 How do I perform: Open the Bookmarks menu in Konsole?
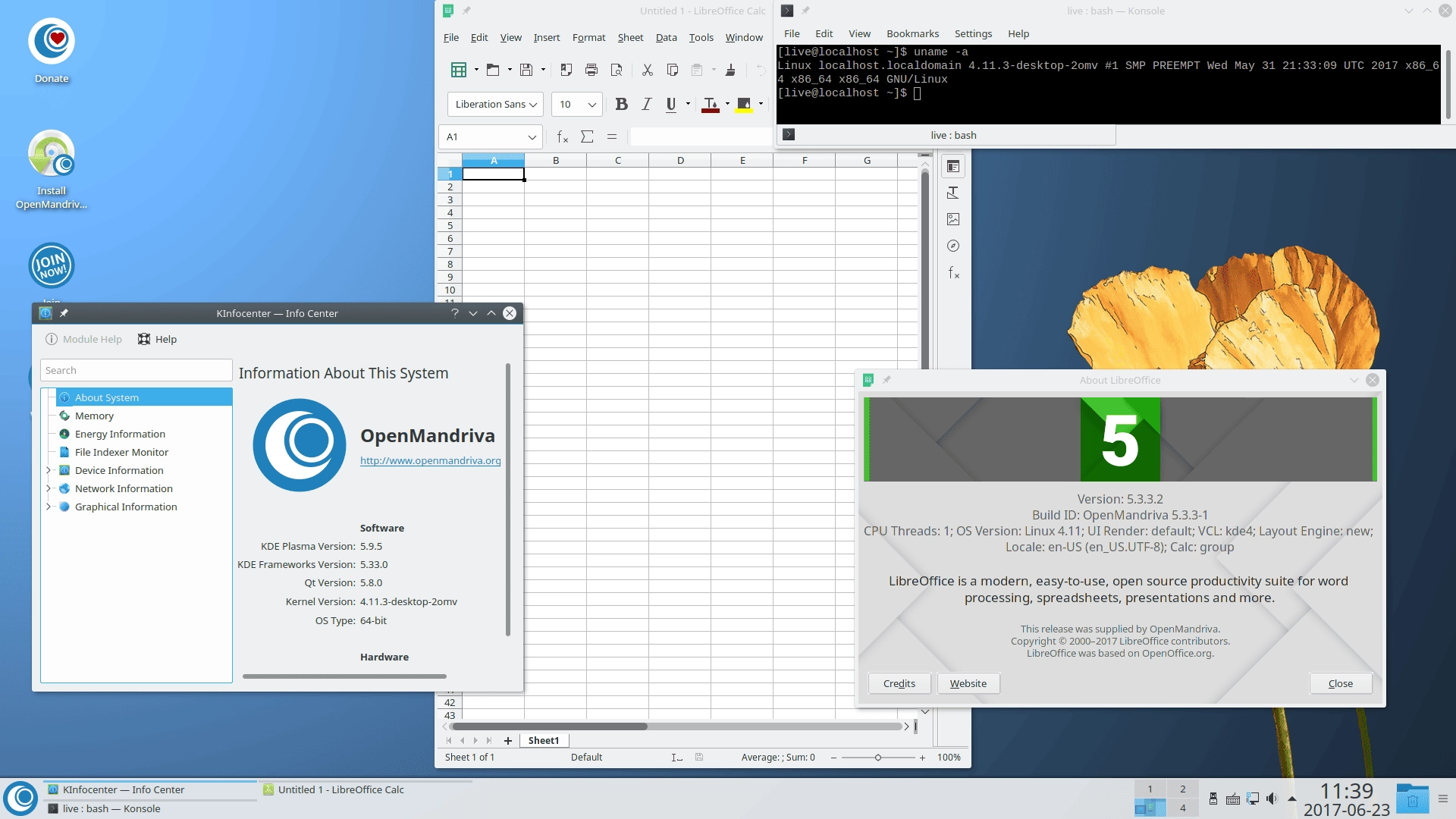[x=912, y=33]
